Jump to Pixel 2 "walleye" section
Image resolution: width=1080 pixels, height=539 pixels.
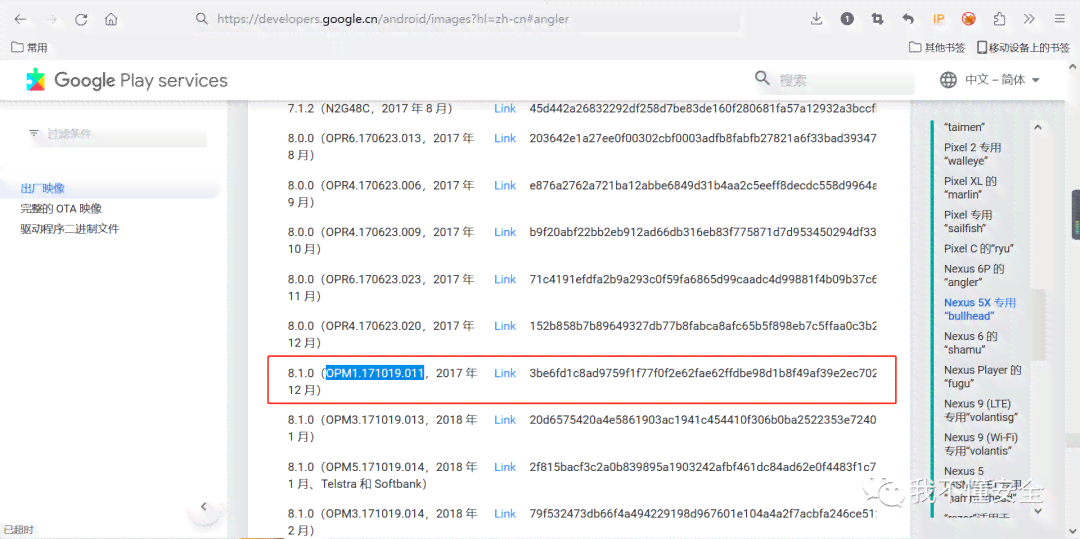[x=973, y=154]
